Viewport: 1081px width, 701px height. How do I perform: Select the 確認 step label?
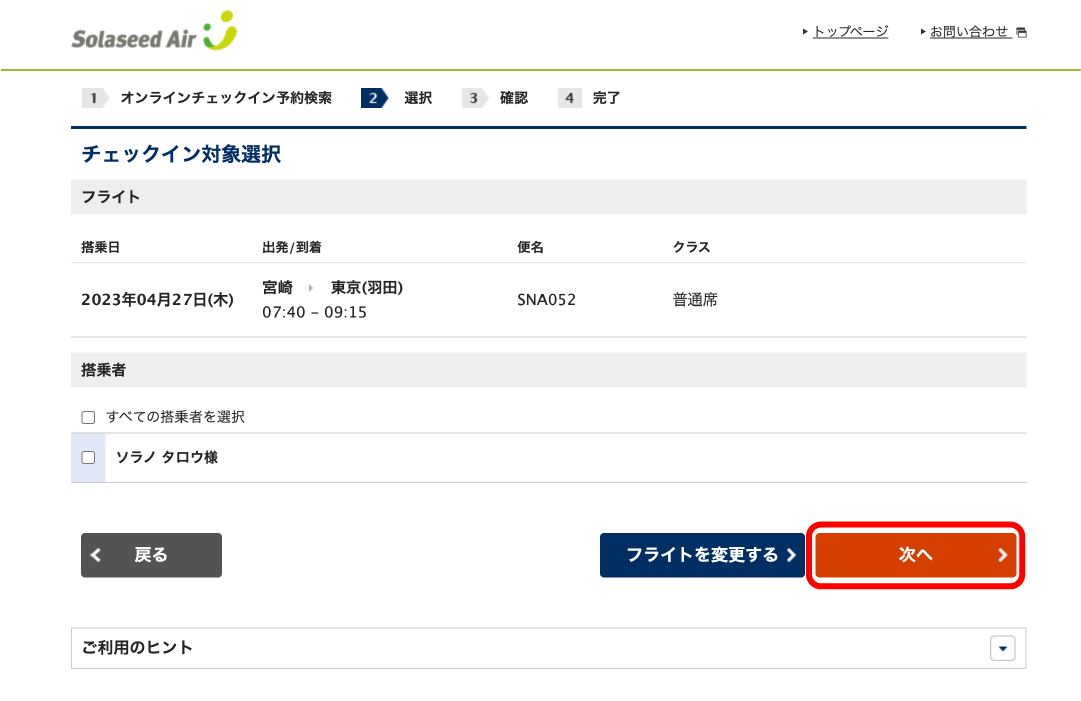pyautogui.click(x=514, y=98)
